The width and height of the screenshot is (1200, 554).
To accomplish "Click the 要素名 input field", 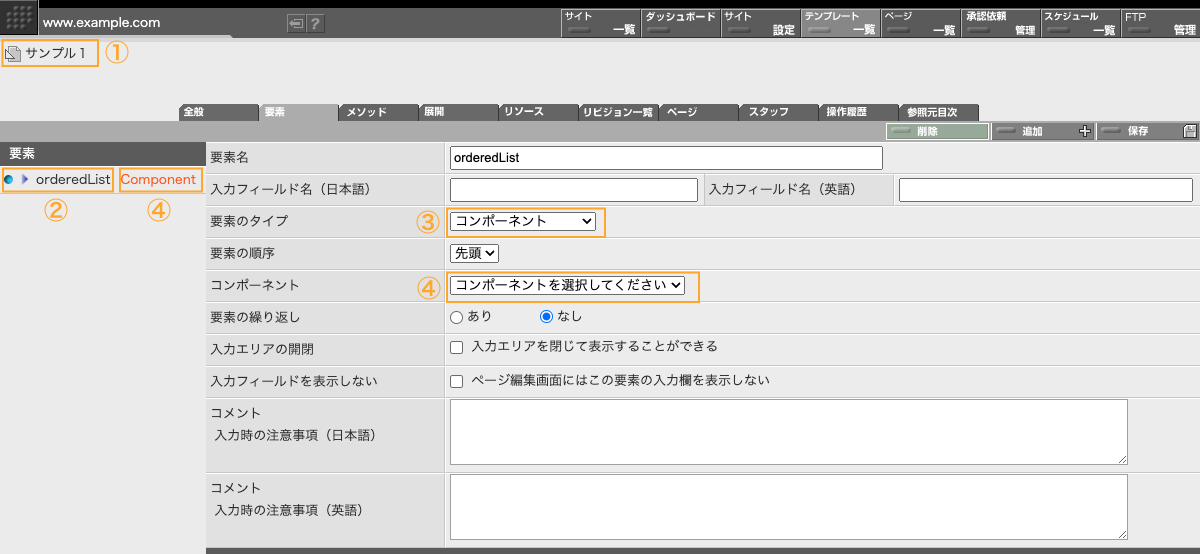I will click(666, 158).
